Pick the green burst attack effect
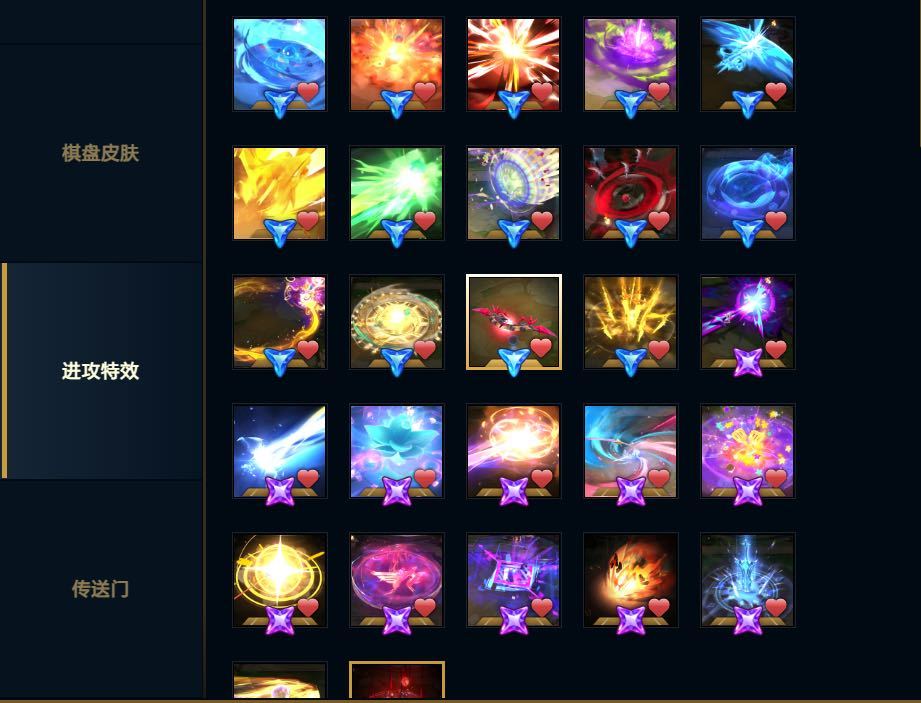Image resolution: width=921 pixels, height=703 pixels. tap(396, 193)
